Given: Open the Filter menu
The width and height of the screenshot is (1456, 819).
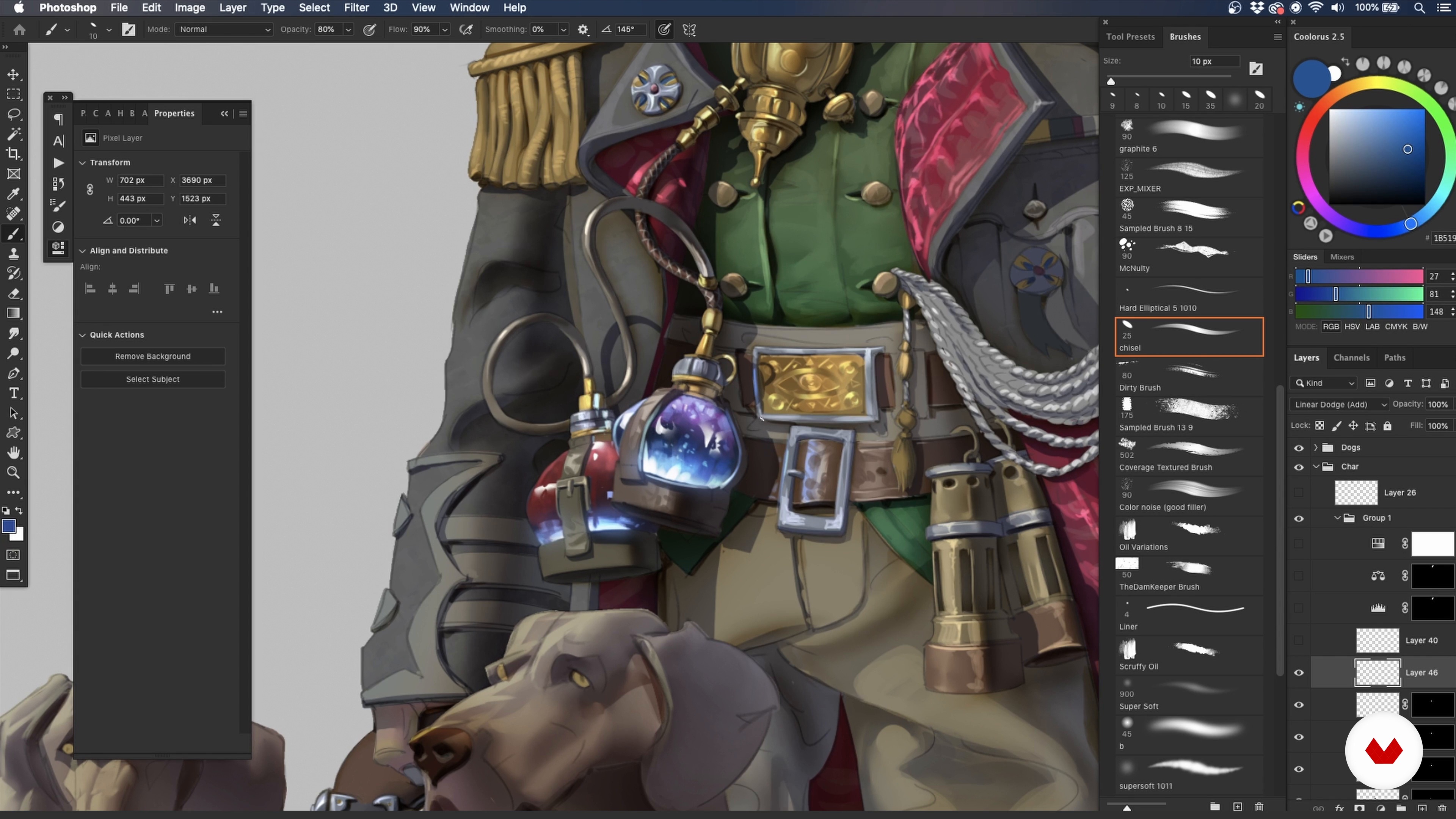Looking at the screenshot, I should (x=356, y=8).
